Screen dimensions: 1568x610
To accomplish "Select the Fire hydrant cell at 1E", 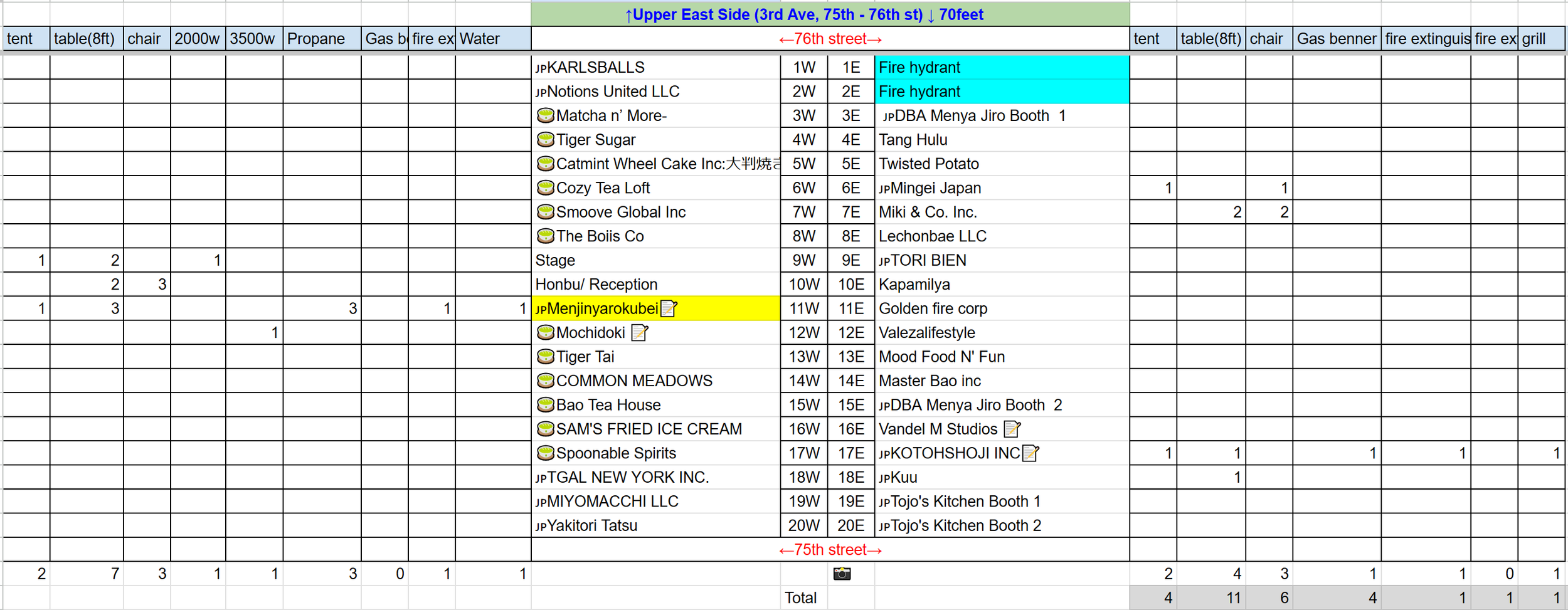I will (x=1002, y=67).
